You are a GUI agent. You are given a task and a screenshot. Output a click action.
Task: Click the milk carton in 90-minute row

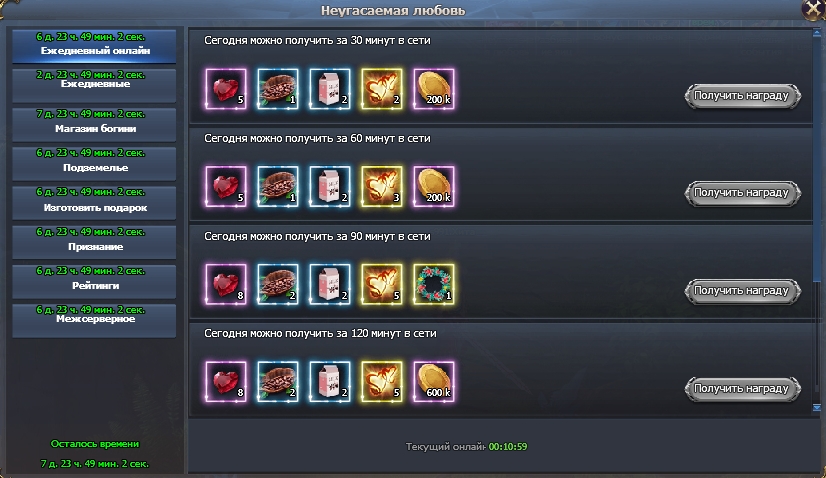coord(330,284)
